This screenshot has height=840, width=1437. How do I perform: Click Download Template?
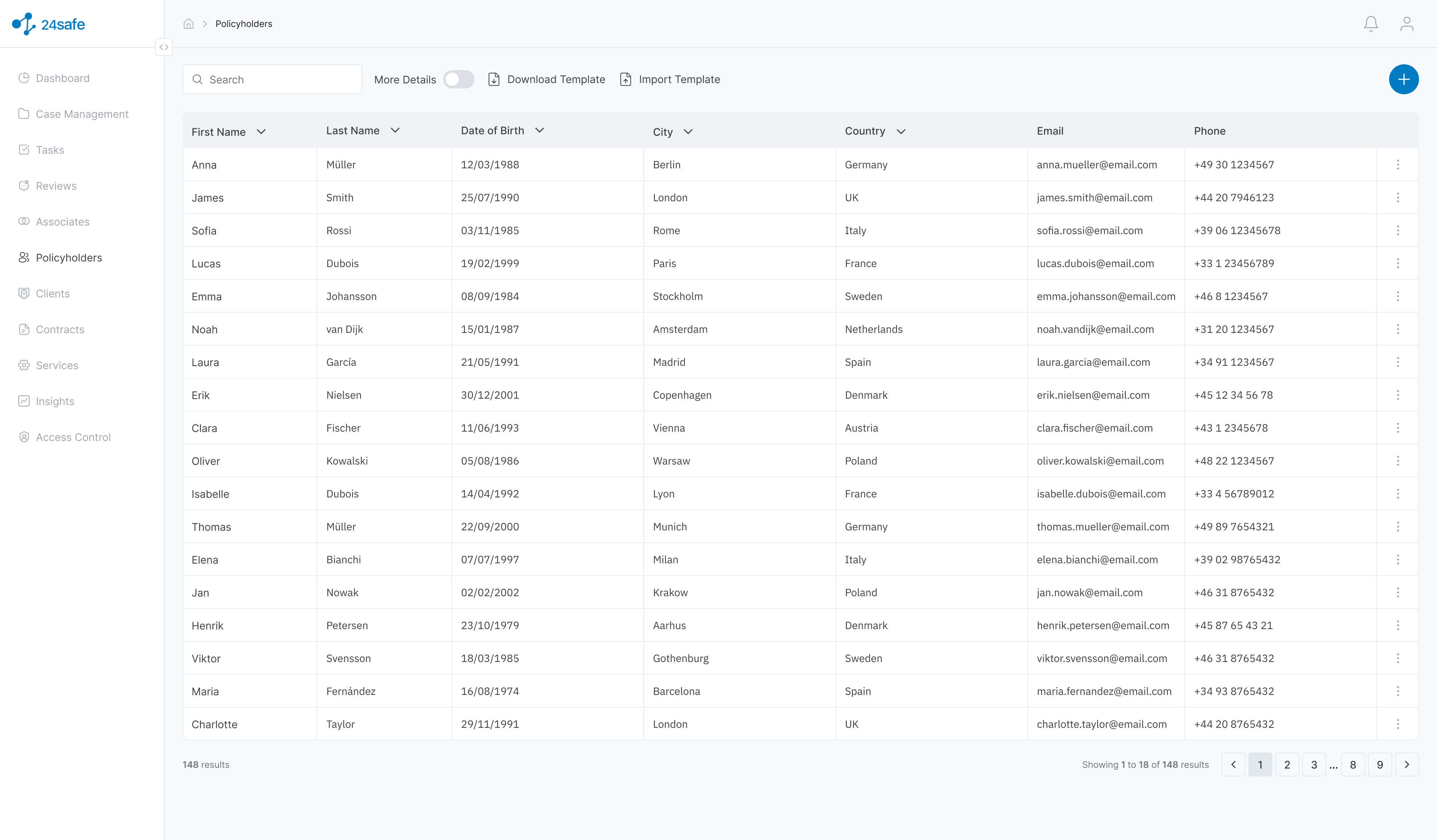tap(547, 79)
